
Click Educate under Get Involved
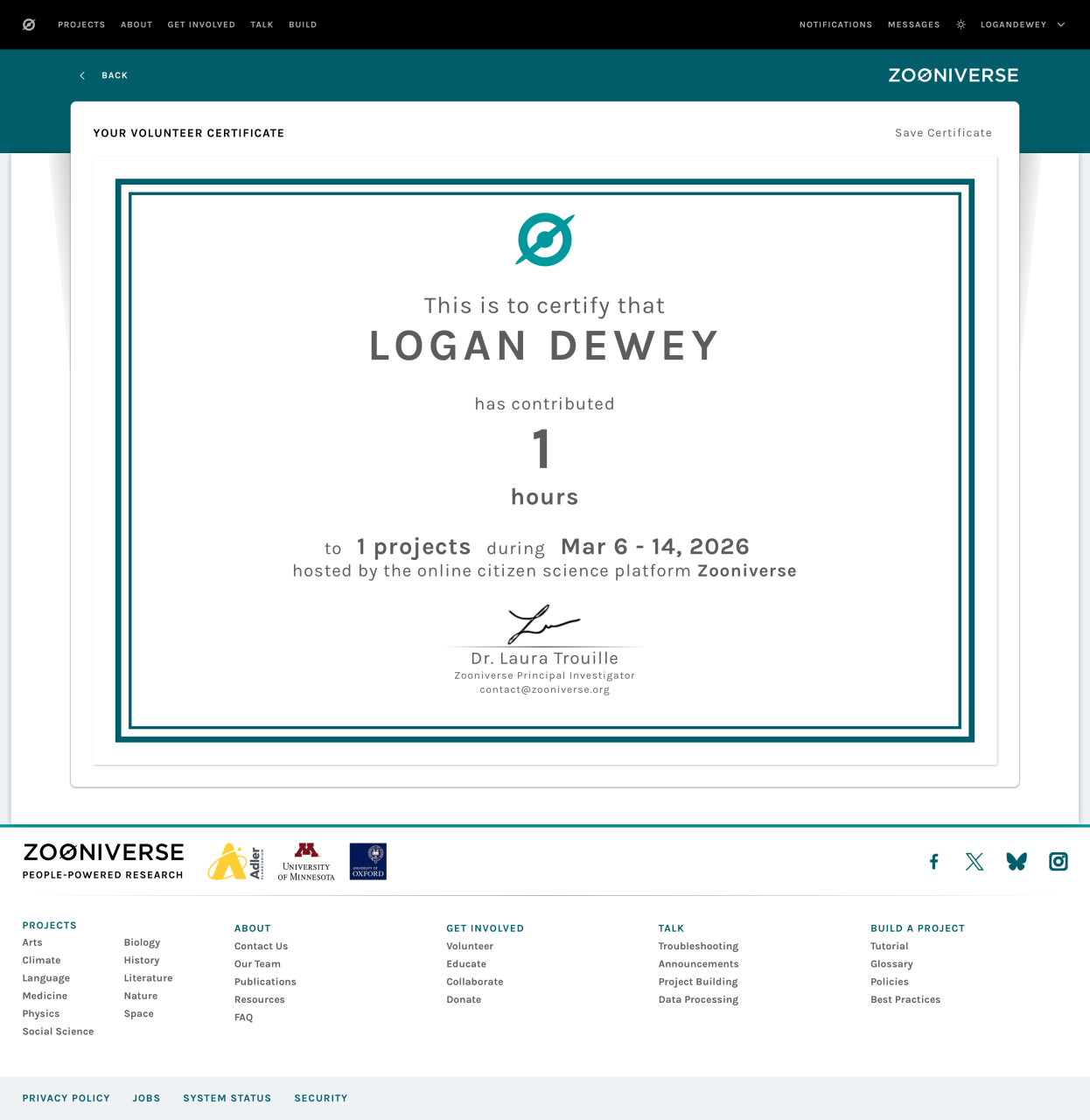click(466, 964)
